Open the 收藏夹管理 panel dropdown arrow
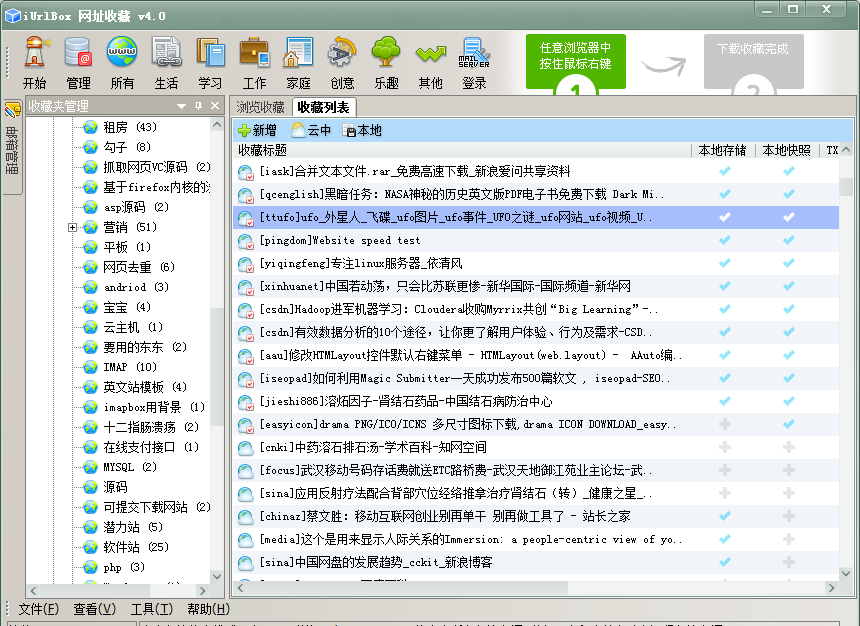 tap(181, 106)
